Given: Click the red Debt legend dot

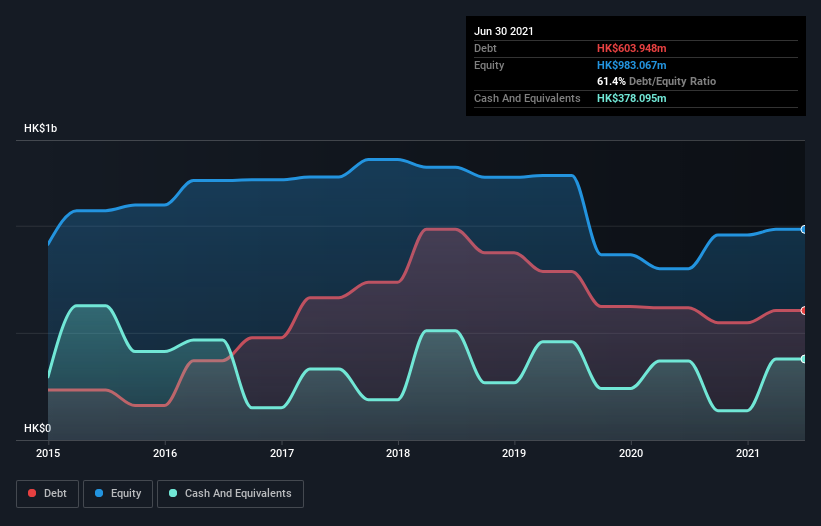Looking at the screenshot, I should [32, 493].
